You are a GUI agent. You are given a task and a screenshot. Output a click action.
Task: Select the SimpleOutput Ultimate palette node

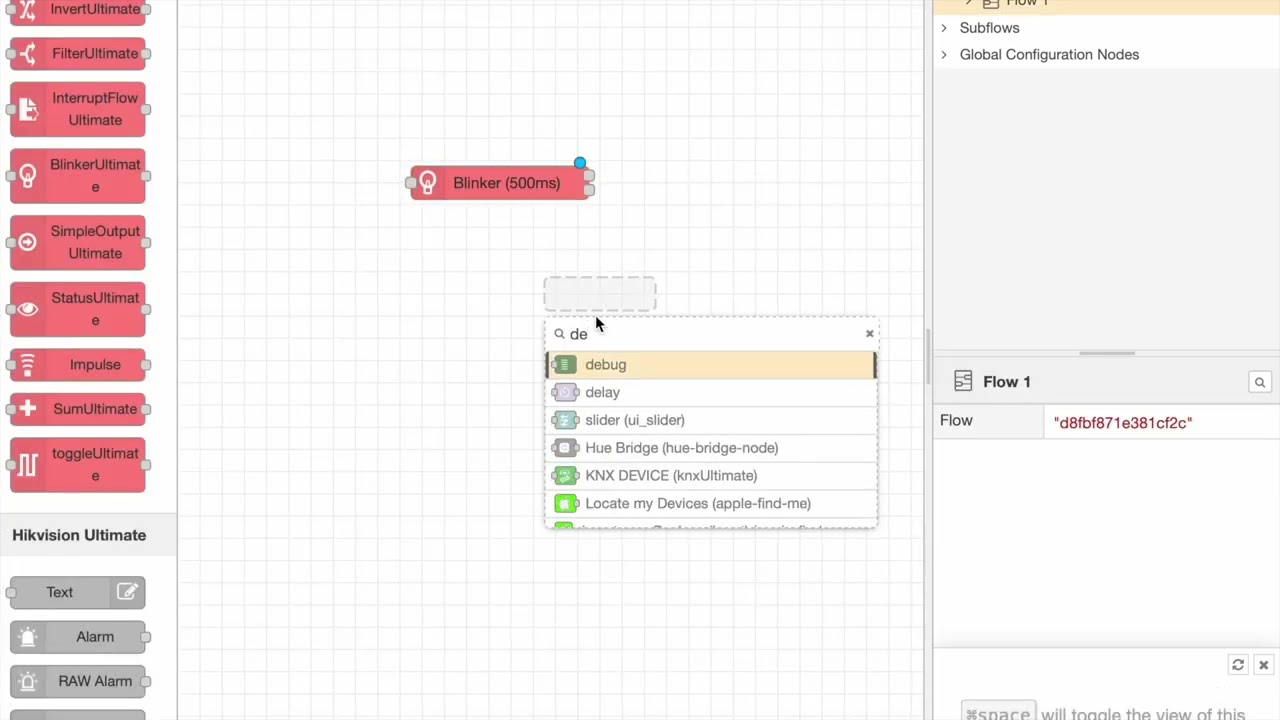pos(78,242)
